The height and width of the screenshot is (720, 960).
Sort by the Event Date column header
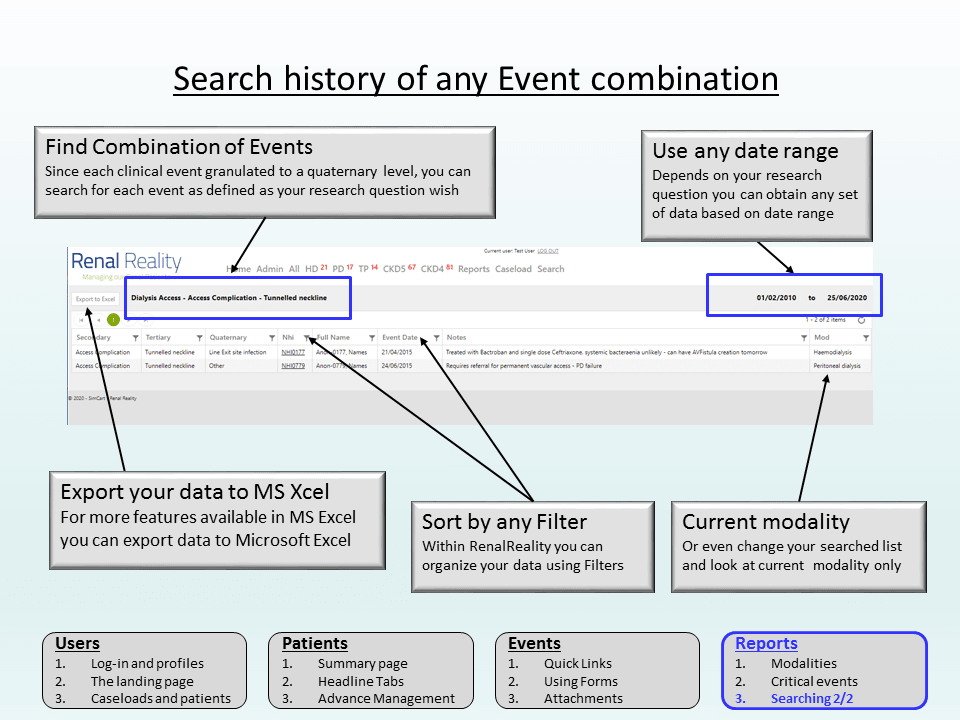pos(400,338)
